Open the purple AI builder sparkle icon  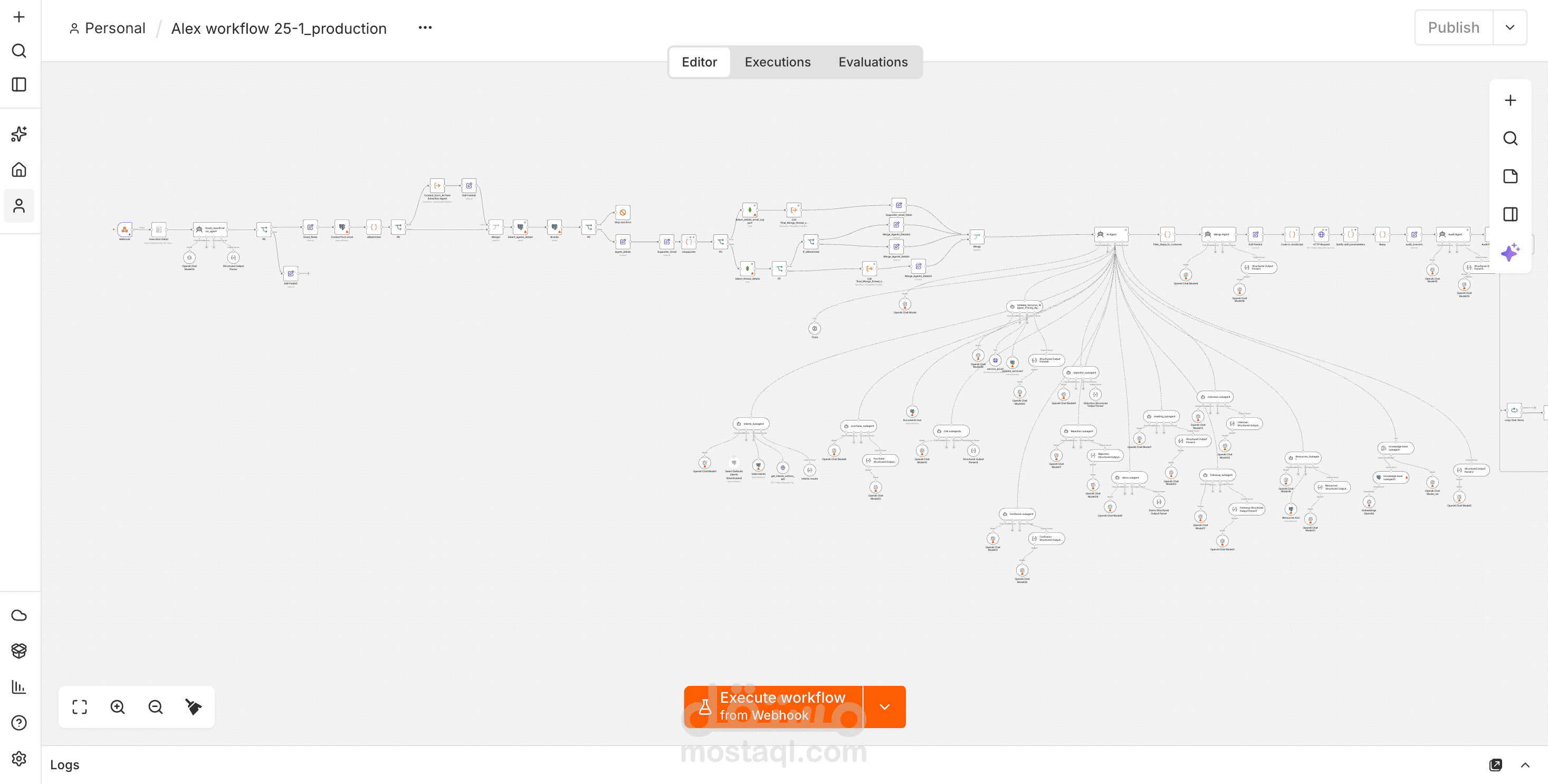tap(1510, 252)
